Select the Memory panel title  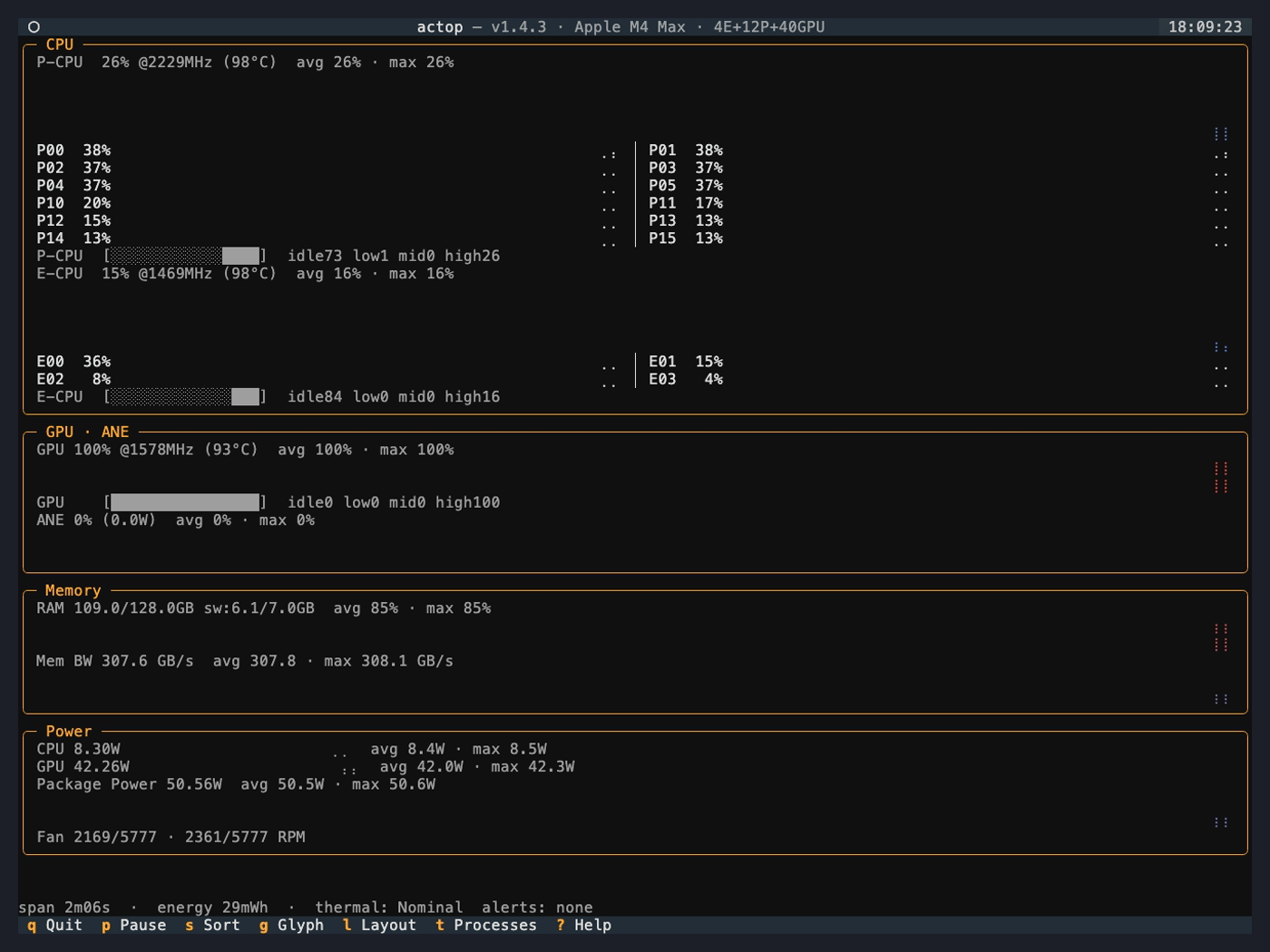pos(73,590)
